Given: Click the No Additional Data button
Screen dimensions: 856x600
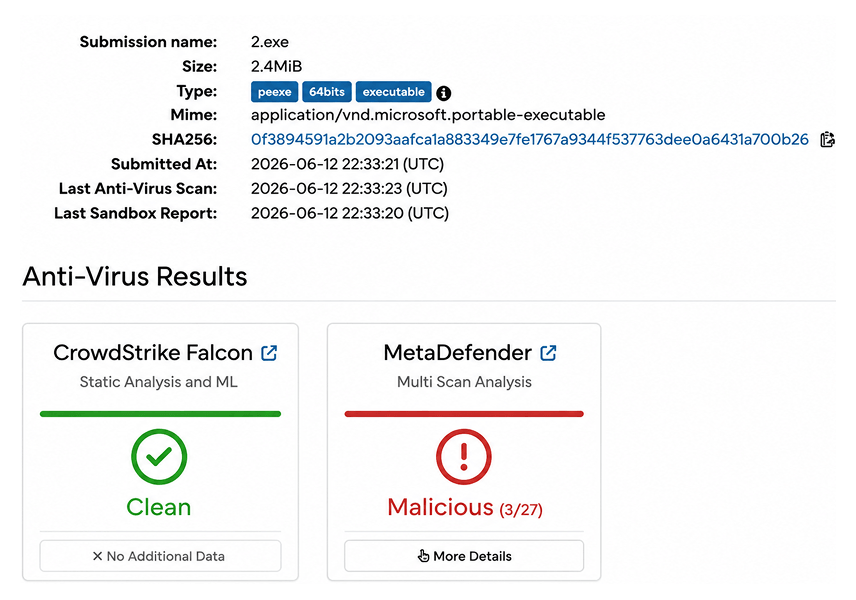Looking at the screenshot, I should coord(160,556).
